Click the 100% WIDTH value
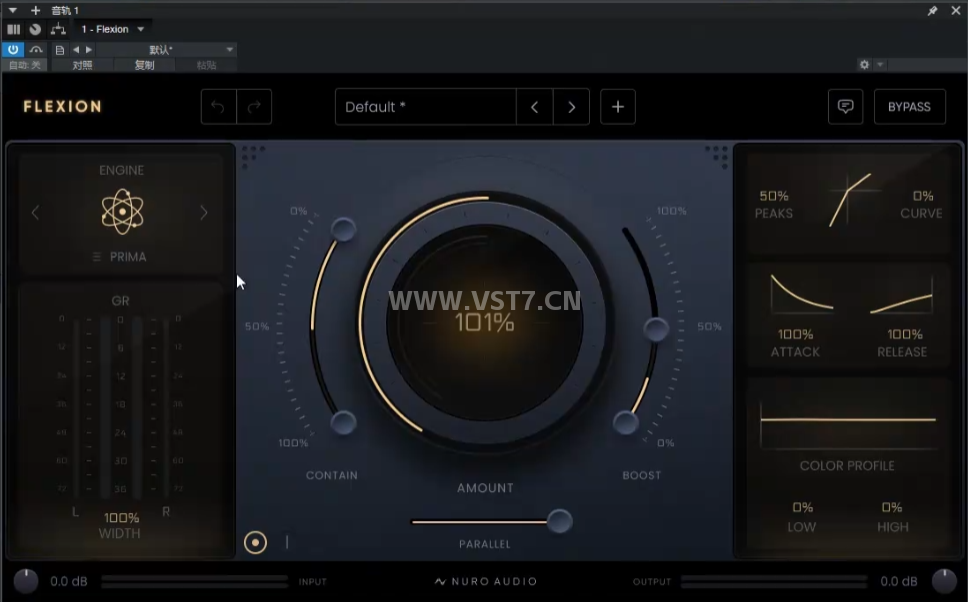Image resolution: width=968 pixels, height=602 pixels. click(x=121, y=517)
